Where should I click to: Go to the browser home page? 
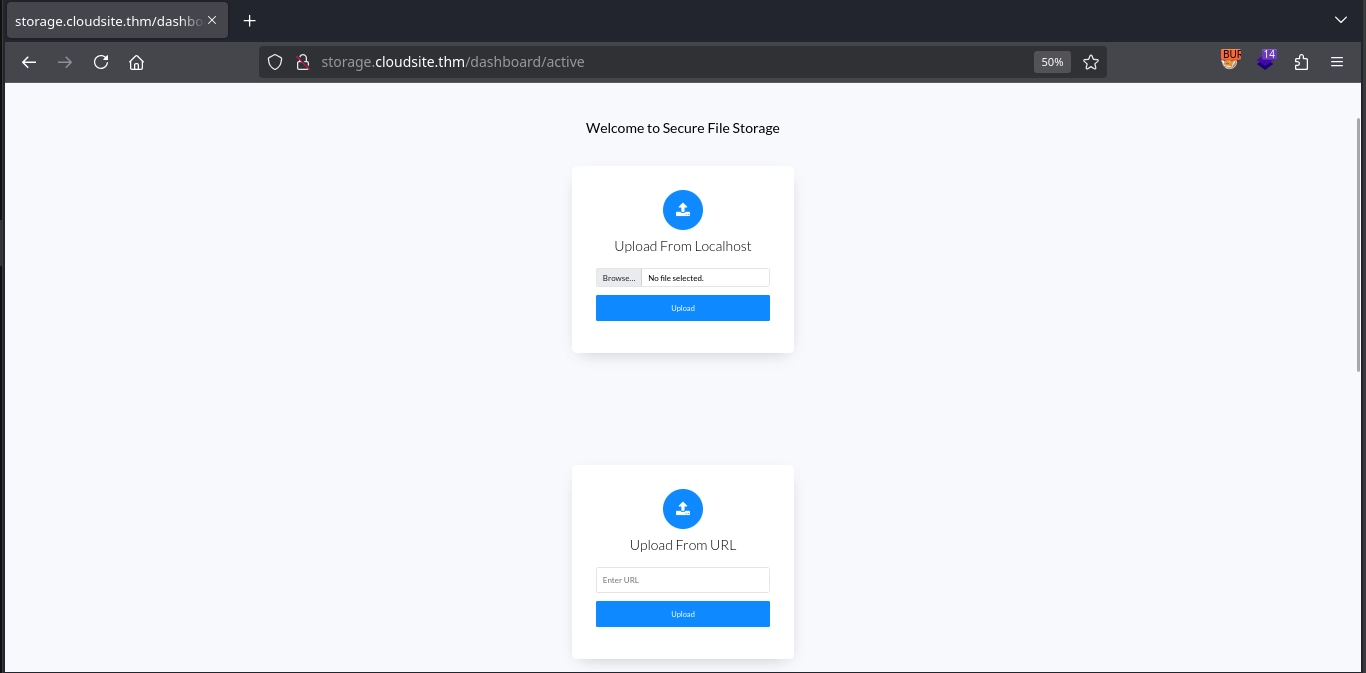click(137, 62)
